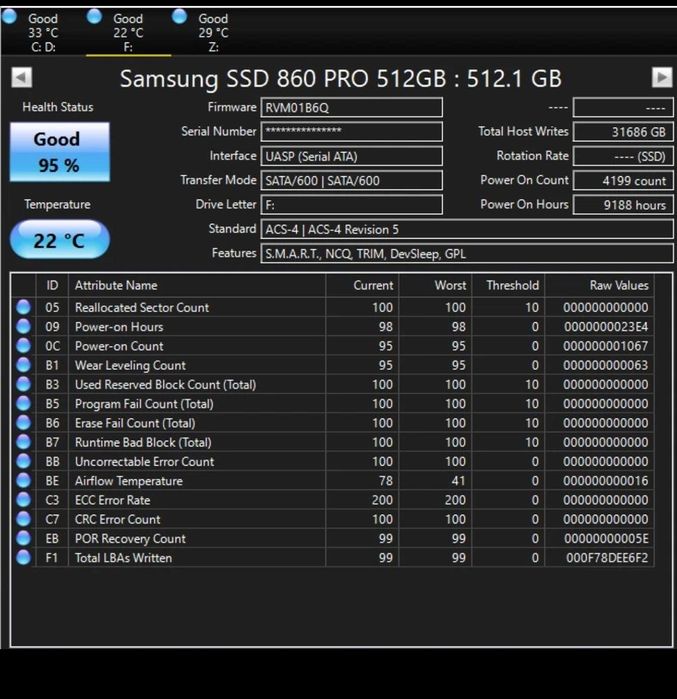Click status orb of Z: drive
This screenshot has height=699, width=677.
[179, 16]
